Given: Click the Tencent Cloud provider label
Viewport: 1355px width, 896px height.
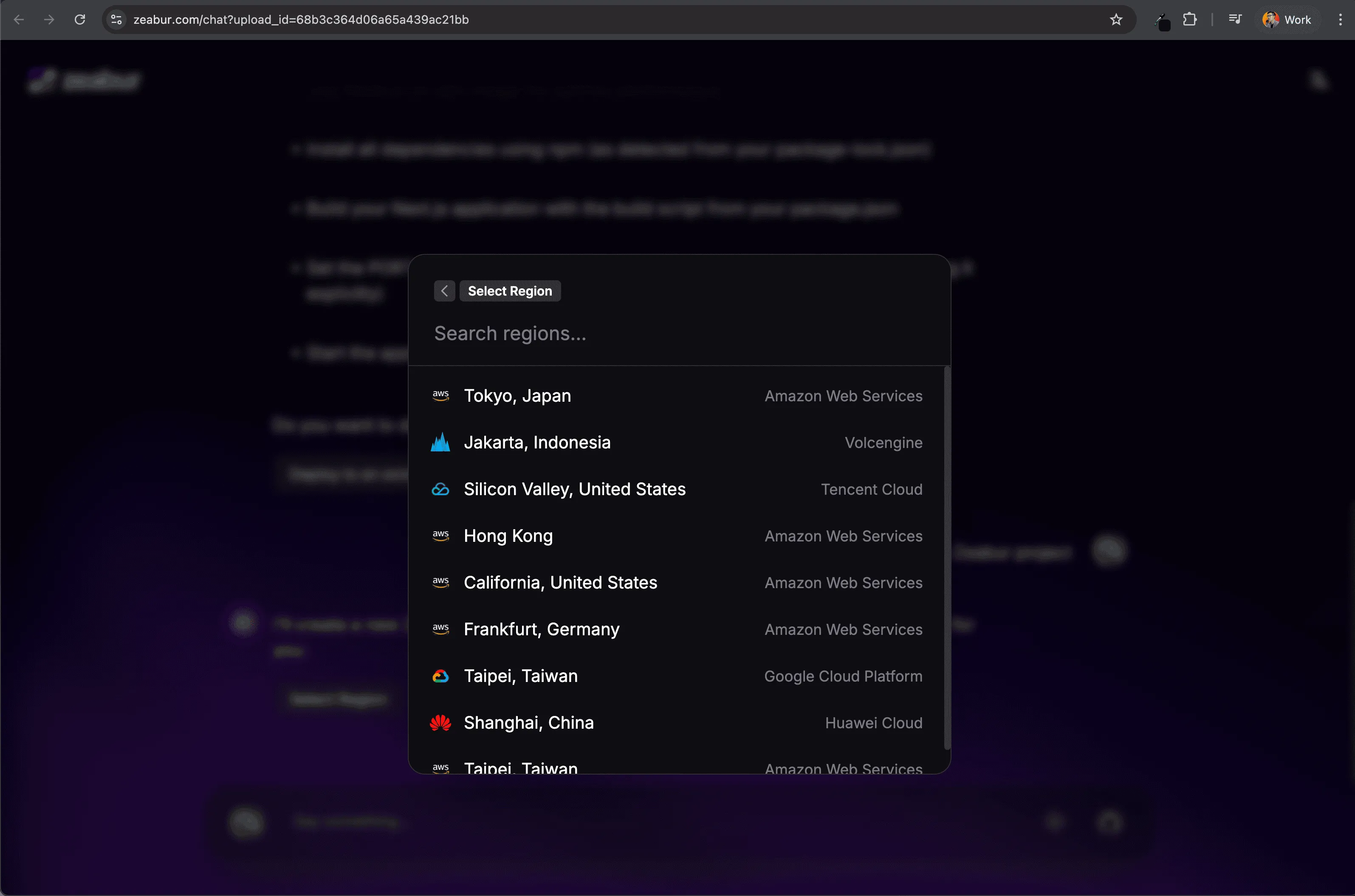Looking at the screenshot, I should (x=872, y=489).
